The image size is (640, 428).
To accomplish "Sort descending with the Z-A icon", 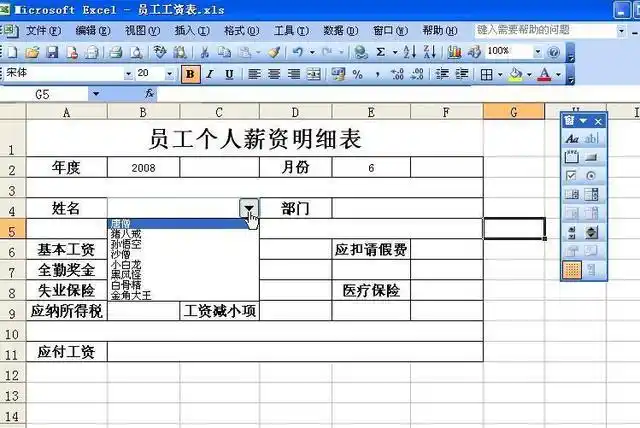I will tap(430, 52).
